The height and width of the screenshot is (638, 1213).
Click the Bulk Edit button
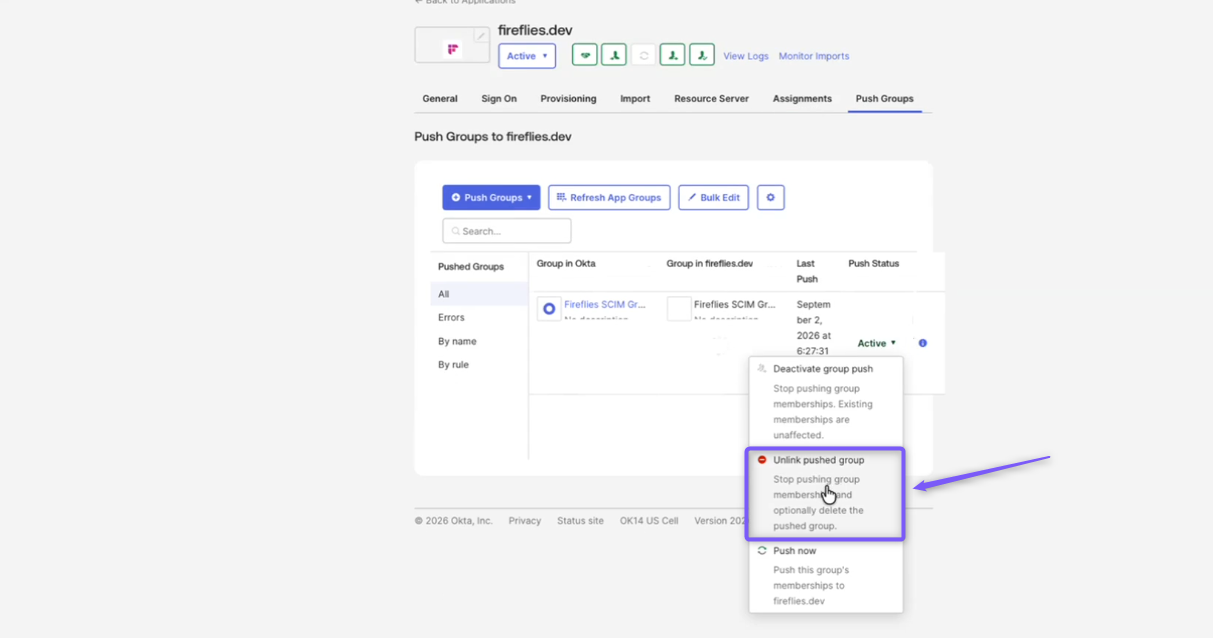pos(713,198)
